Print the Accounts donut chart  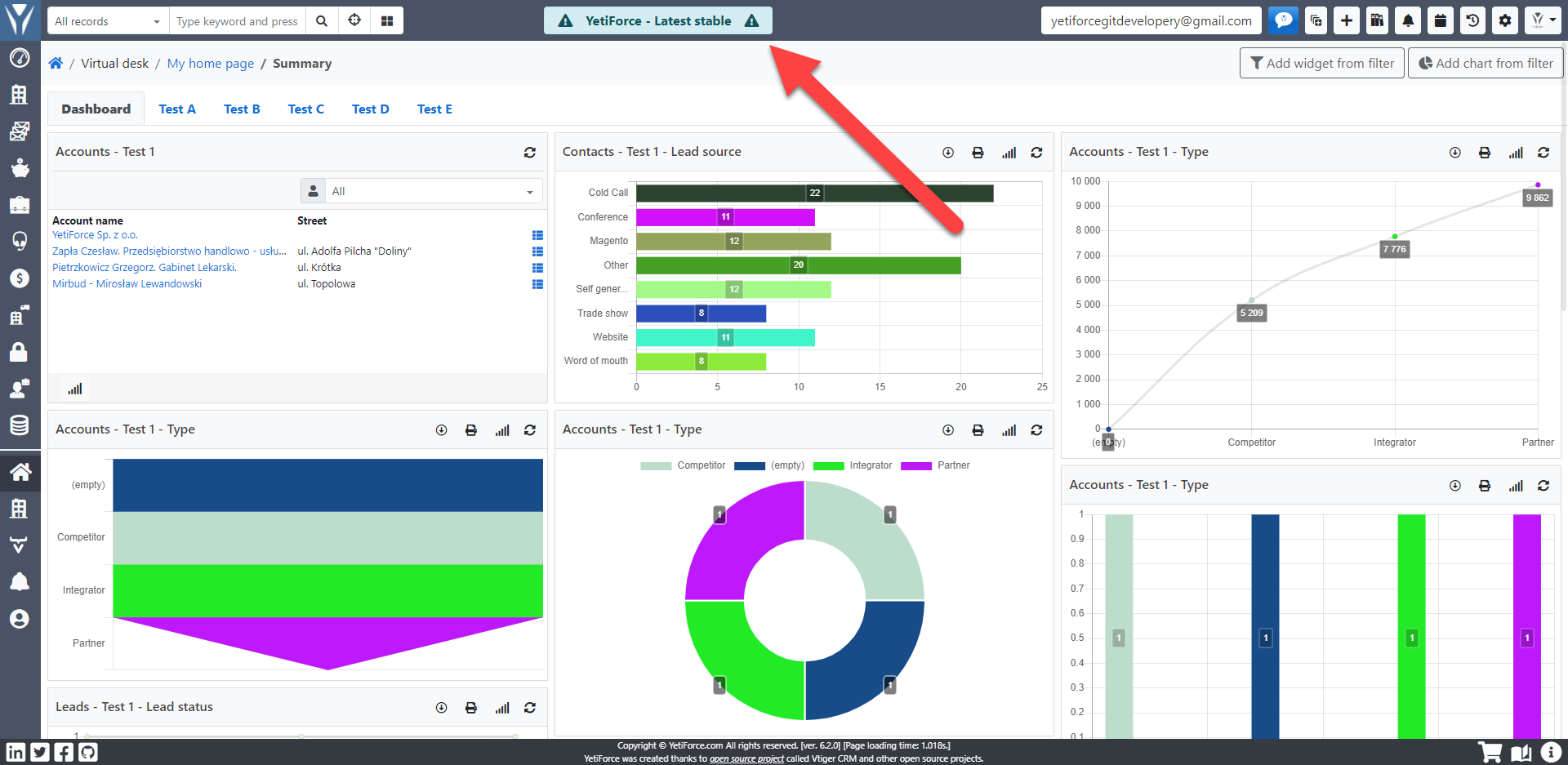[x=978, y=430]
